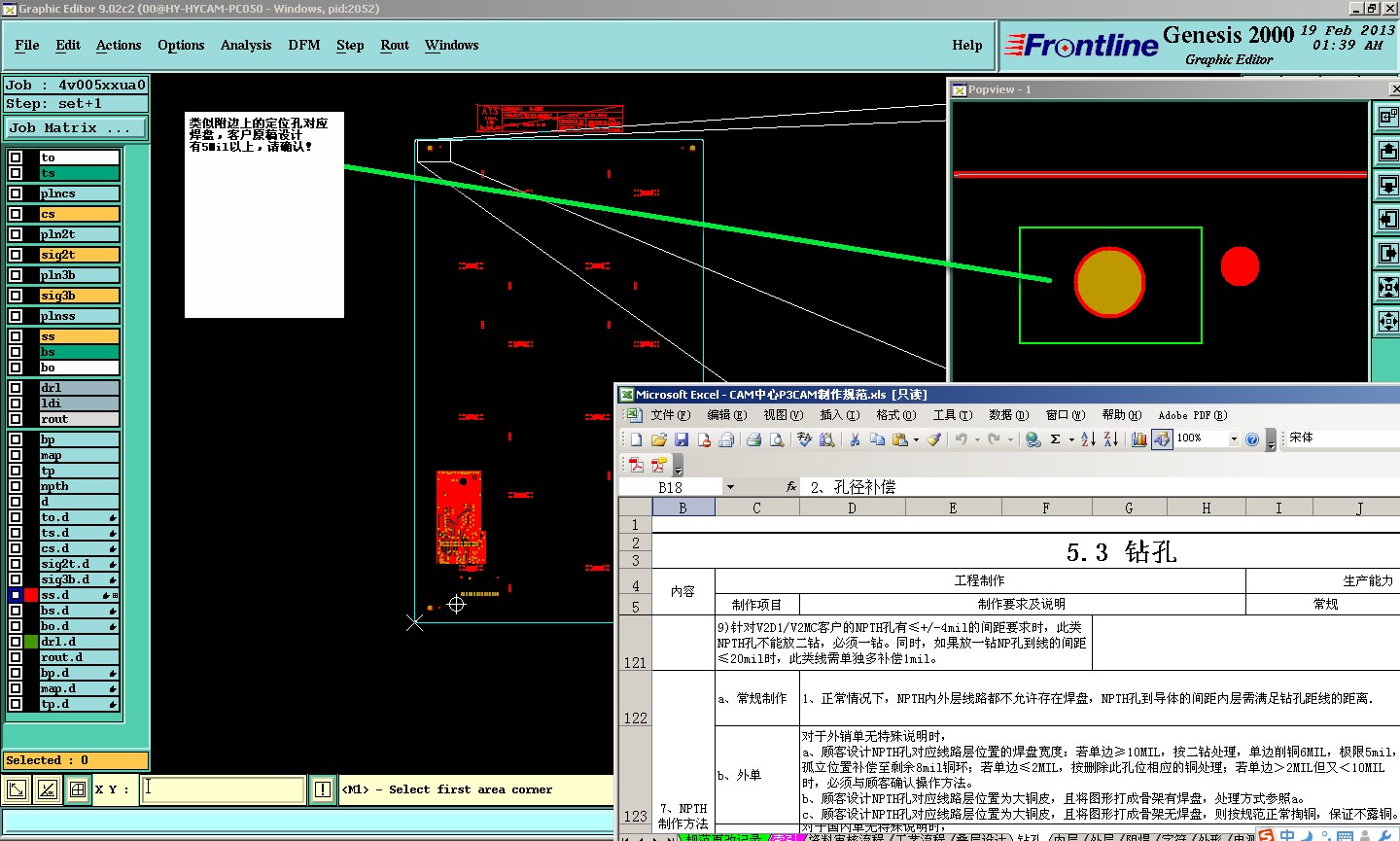The image size is (1400, 841).
Task: Toggle display checkbox for layer mpth
Action: [16, 486]
